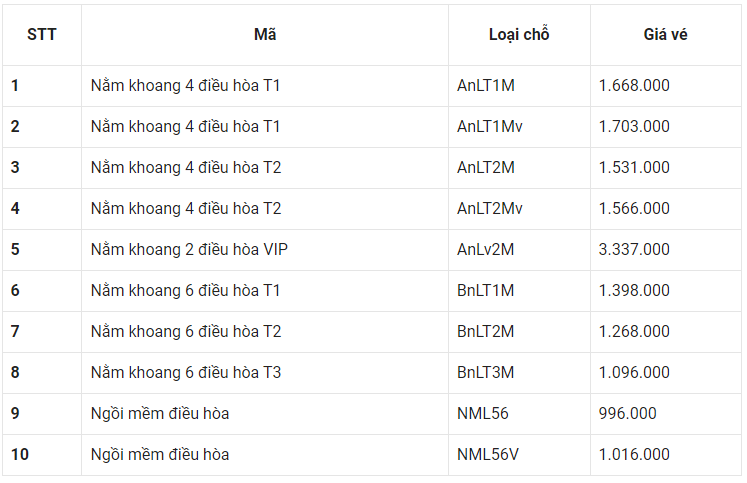Select seat code BnLT2M cell

[x=486, y=332]
